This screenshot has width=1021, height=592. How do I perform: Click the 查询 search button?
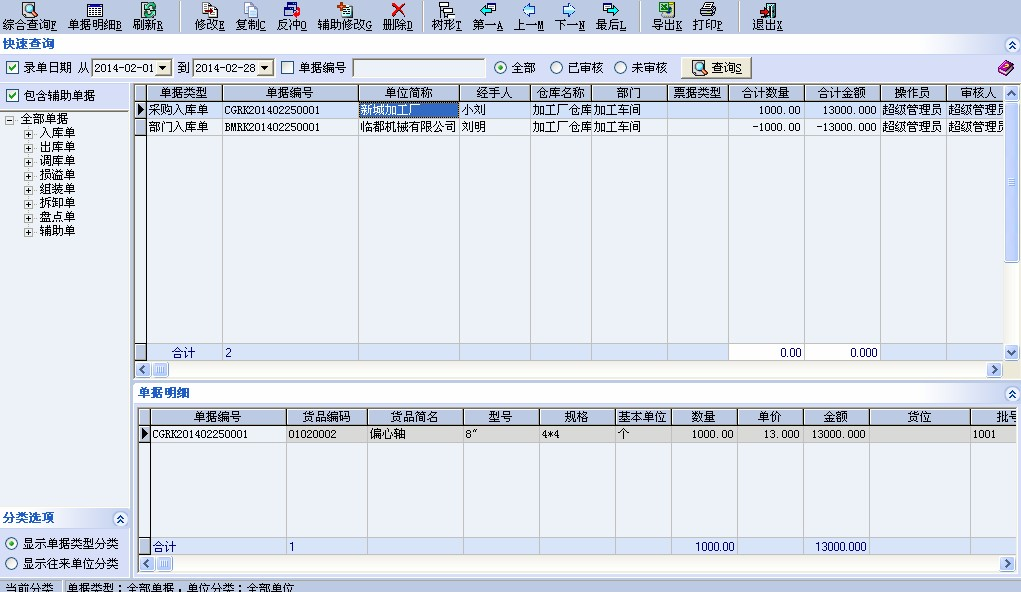point(715,68)
